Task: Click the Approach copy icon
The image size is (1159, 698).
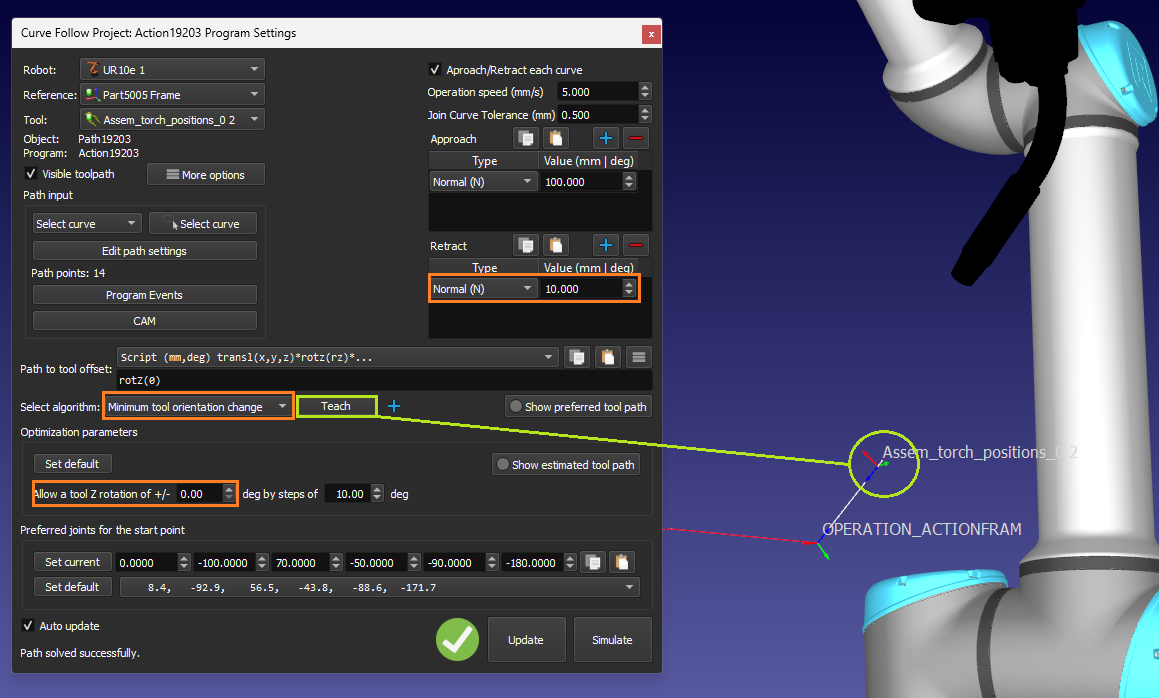Action: coord(526,139)
